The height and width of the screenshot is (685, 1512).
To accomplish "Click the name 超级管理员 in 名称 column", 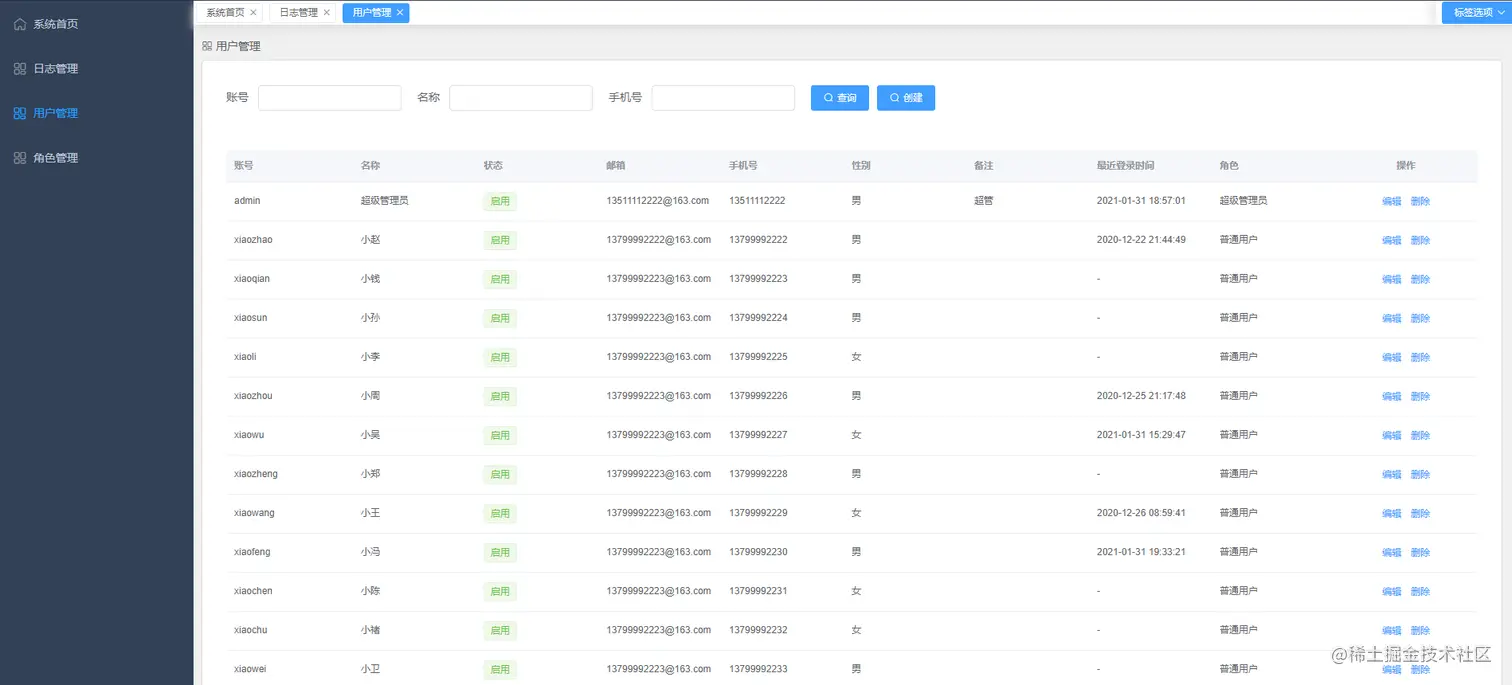I will coord(384,200).
